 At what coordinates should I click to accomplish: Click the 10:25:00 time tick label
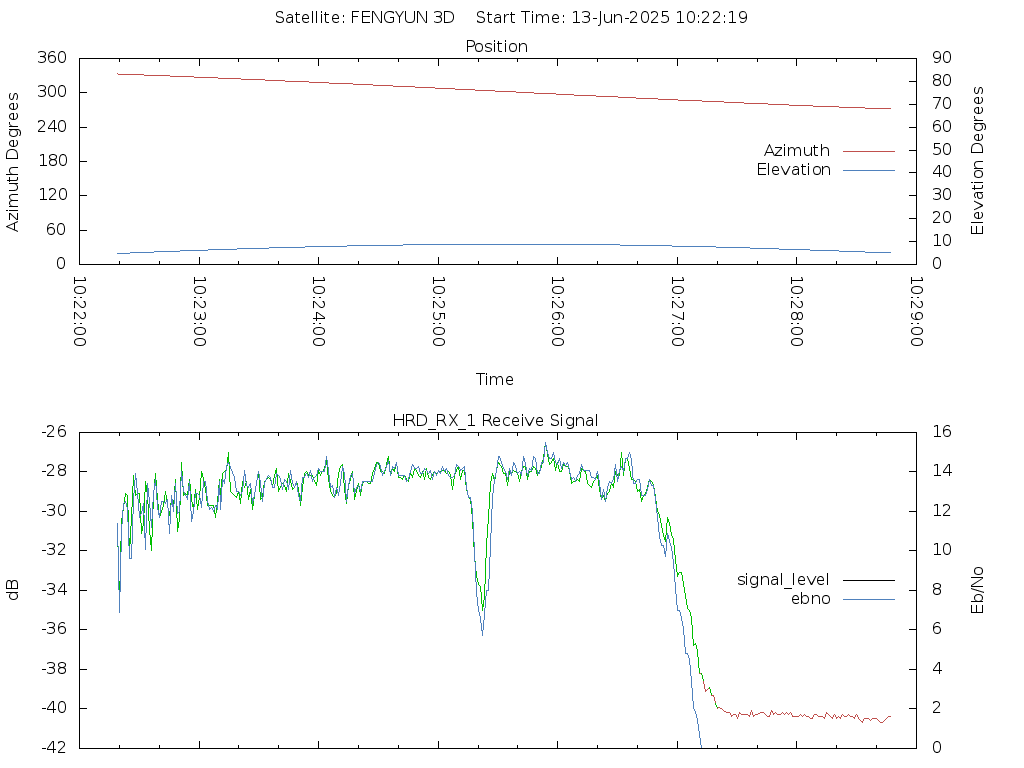pos(438,312)
